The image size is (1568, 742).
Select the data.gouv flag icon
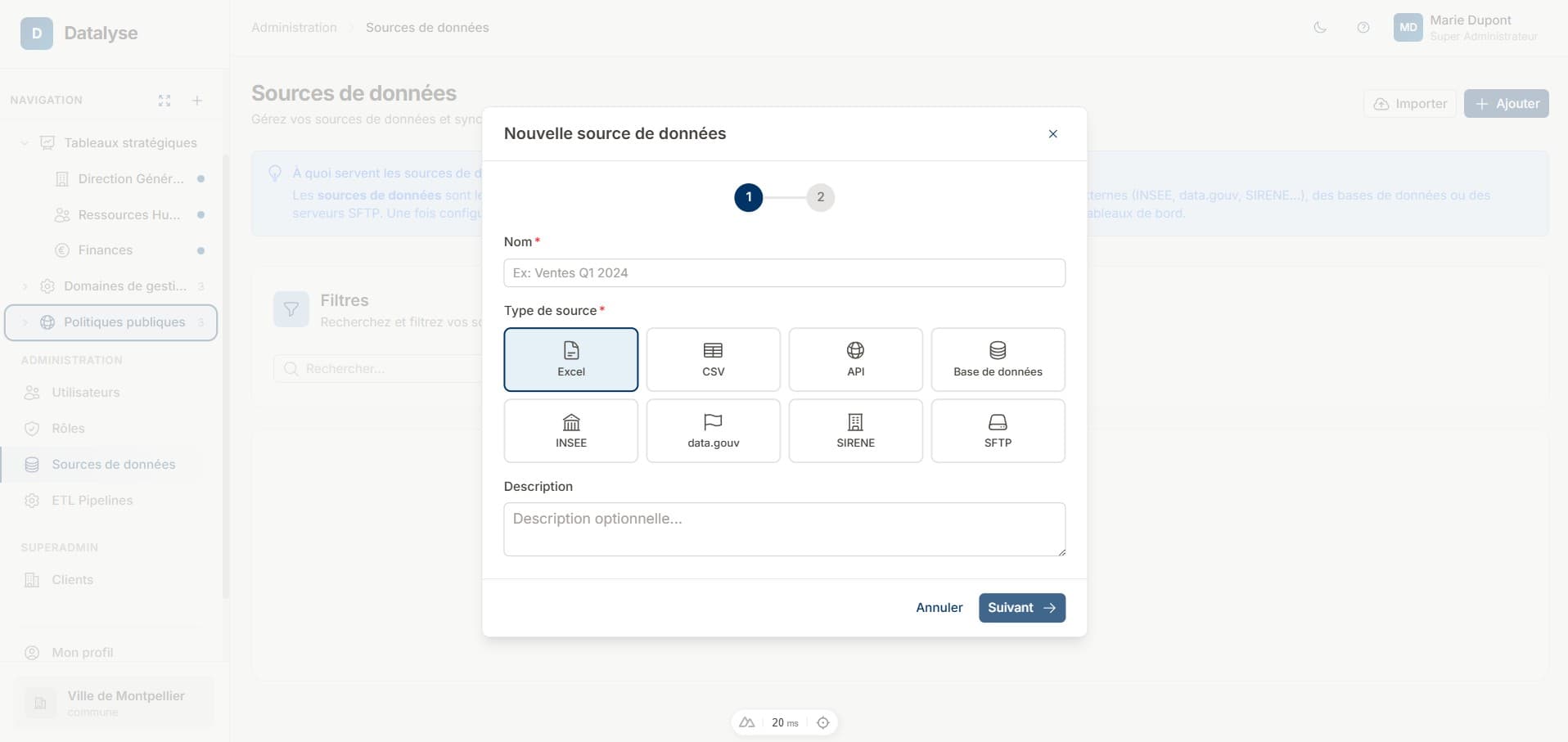coord(713,422)
